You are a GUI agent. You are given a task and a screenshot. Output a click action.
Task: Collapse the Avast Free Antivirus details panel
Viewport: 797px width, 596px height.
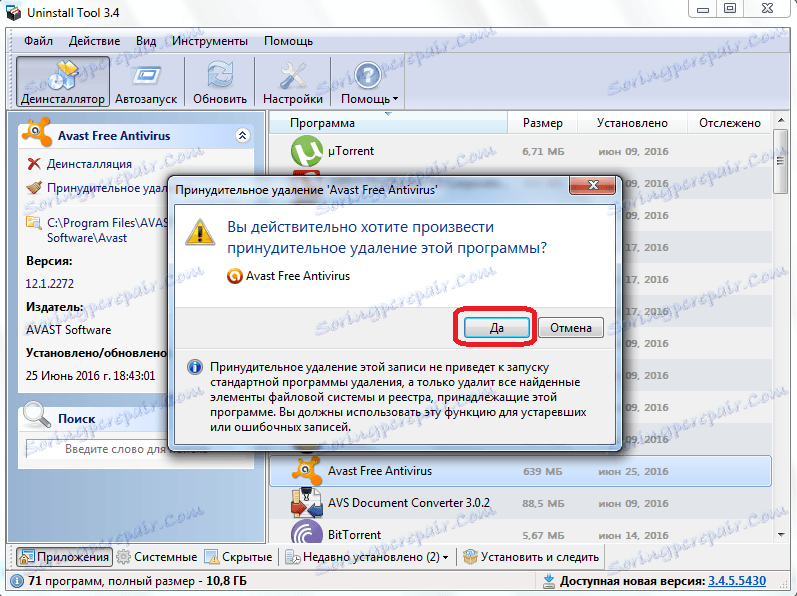point(242,135)
